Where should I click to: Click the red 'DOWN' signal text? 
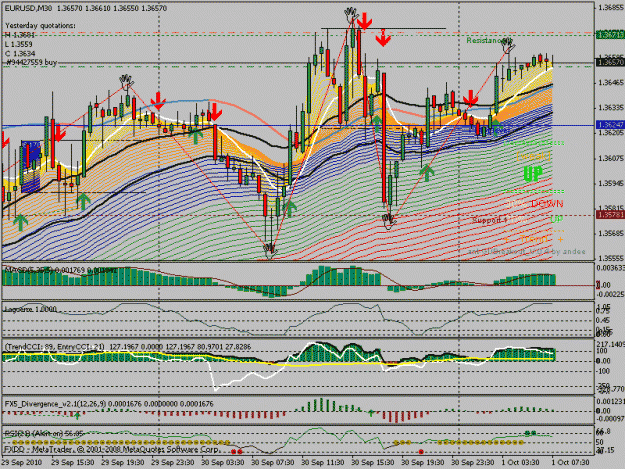[x=547, y=204]
